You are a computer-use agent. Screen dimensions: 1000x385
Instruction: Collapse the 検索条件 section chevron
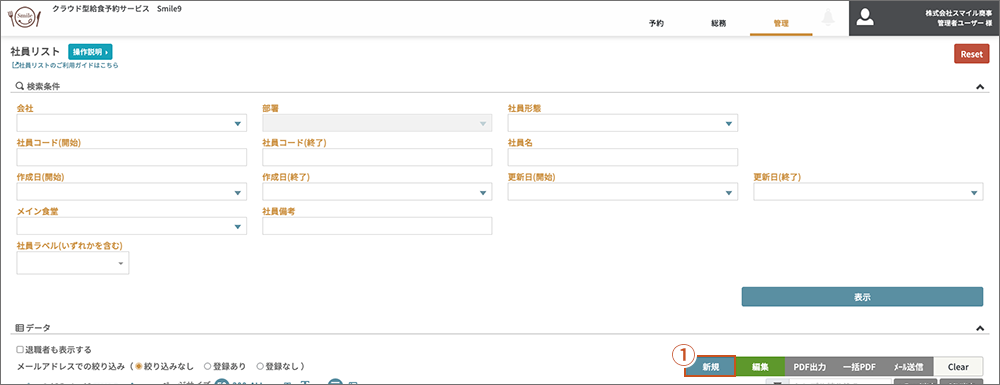pos(980,87)
